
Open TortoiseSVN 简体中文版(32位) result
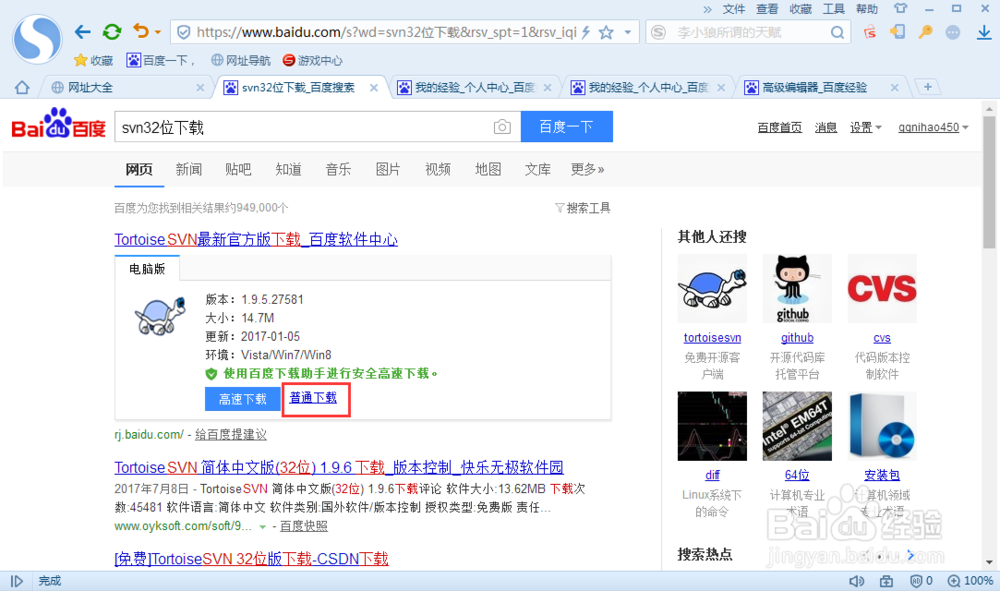point(339,467)
